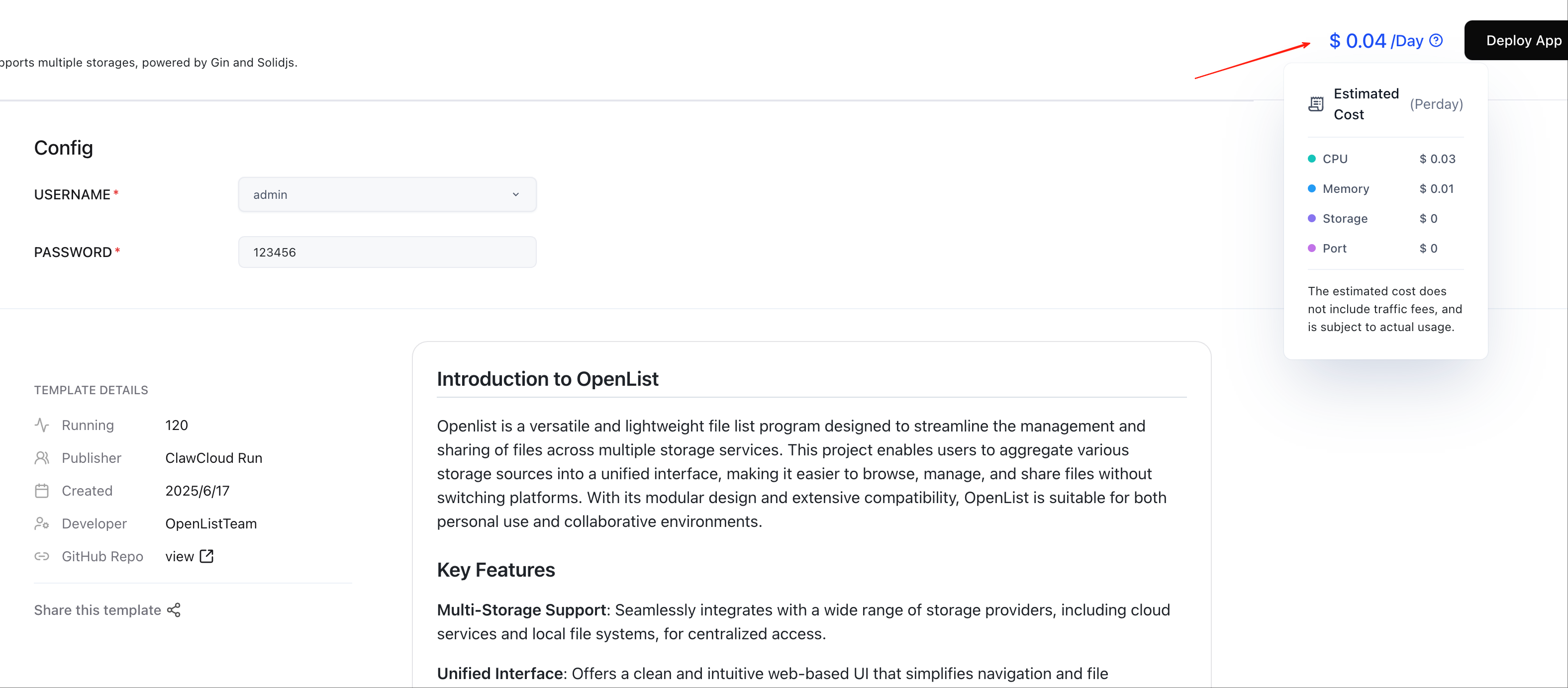Expand the USERNAME dropdown chevron
This screenshot has width=1568, height=688.
pos(515,195)
